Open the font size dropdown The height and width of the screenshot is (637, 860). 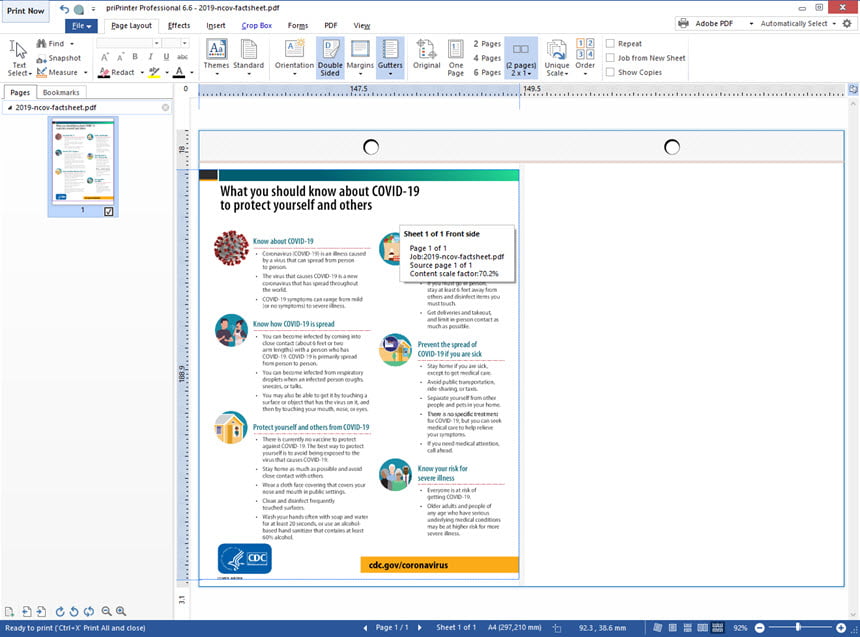click(184, 43)
